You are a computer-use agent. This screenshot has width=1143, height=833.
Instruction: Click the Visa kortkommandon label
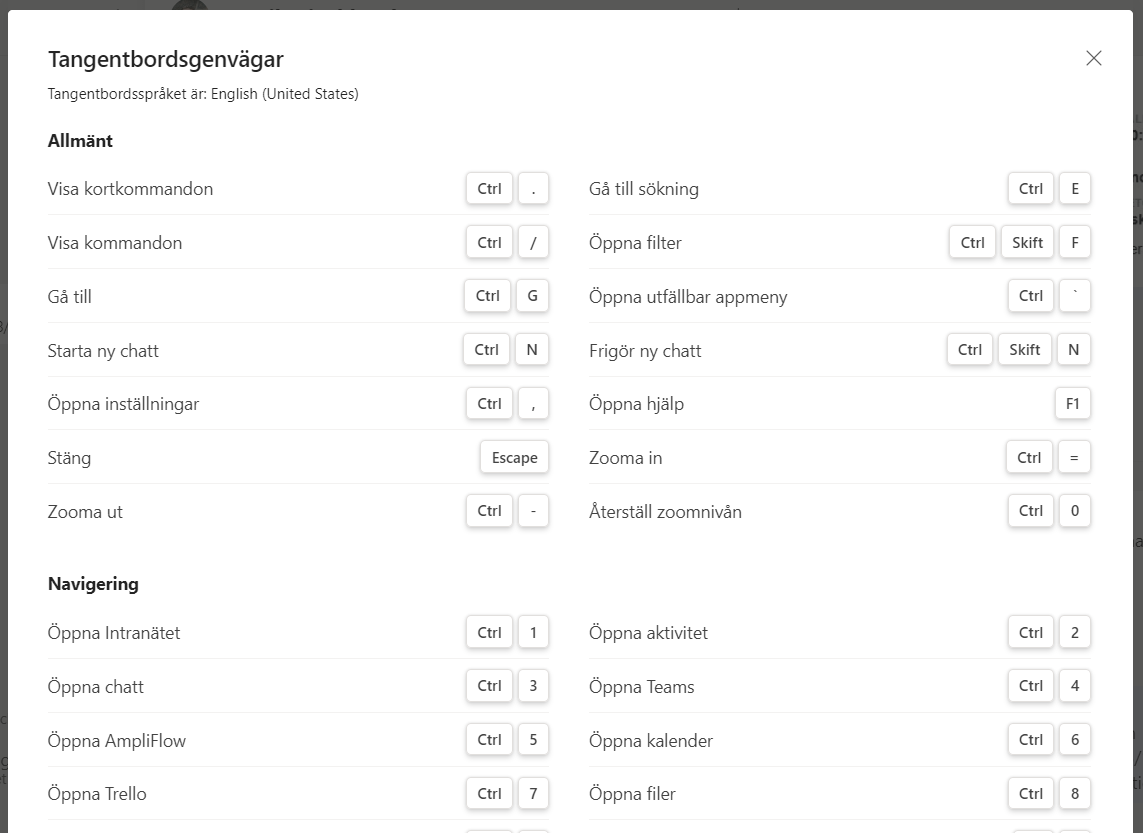(x=130, y=189)
